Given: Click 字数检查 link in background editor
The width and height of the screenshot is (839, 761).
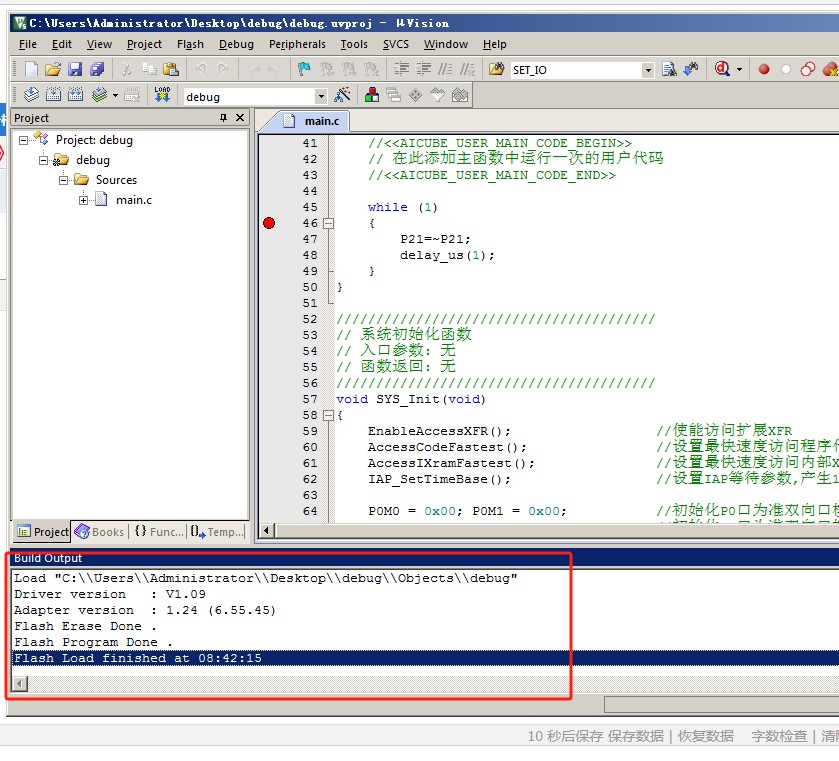Looking at the screenshot, I should click(779, 736).
